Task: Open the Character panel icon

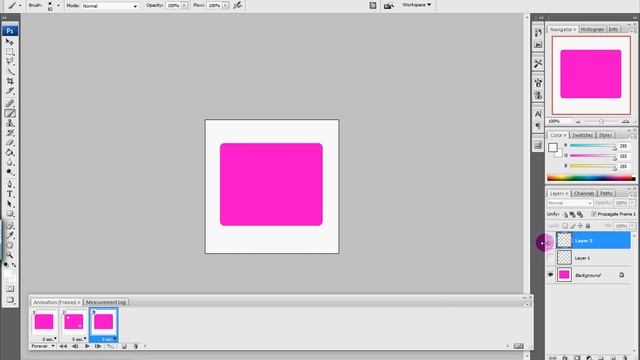Action: (x=538, y=114)
